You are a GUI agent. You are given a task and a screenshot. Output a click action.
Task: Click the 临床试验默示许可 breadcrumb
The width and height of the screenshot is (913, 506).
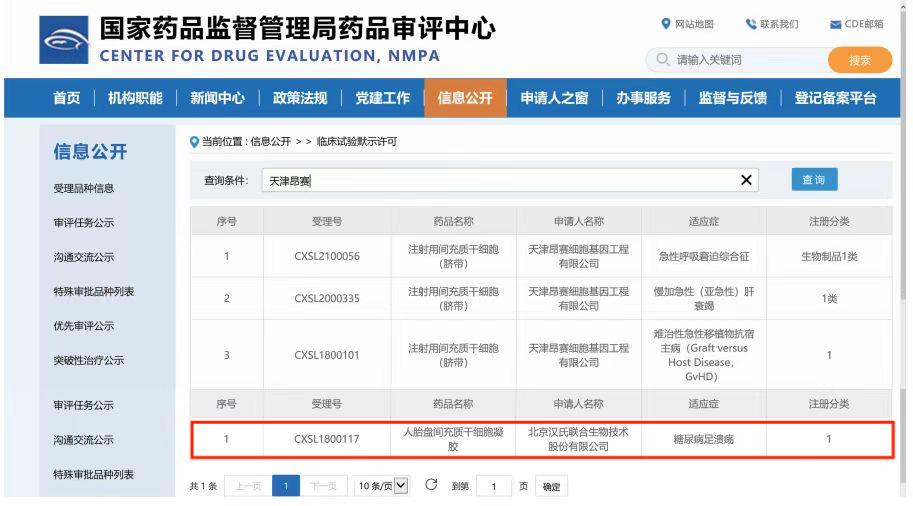pos(357,141)
